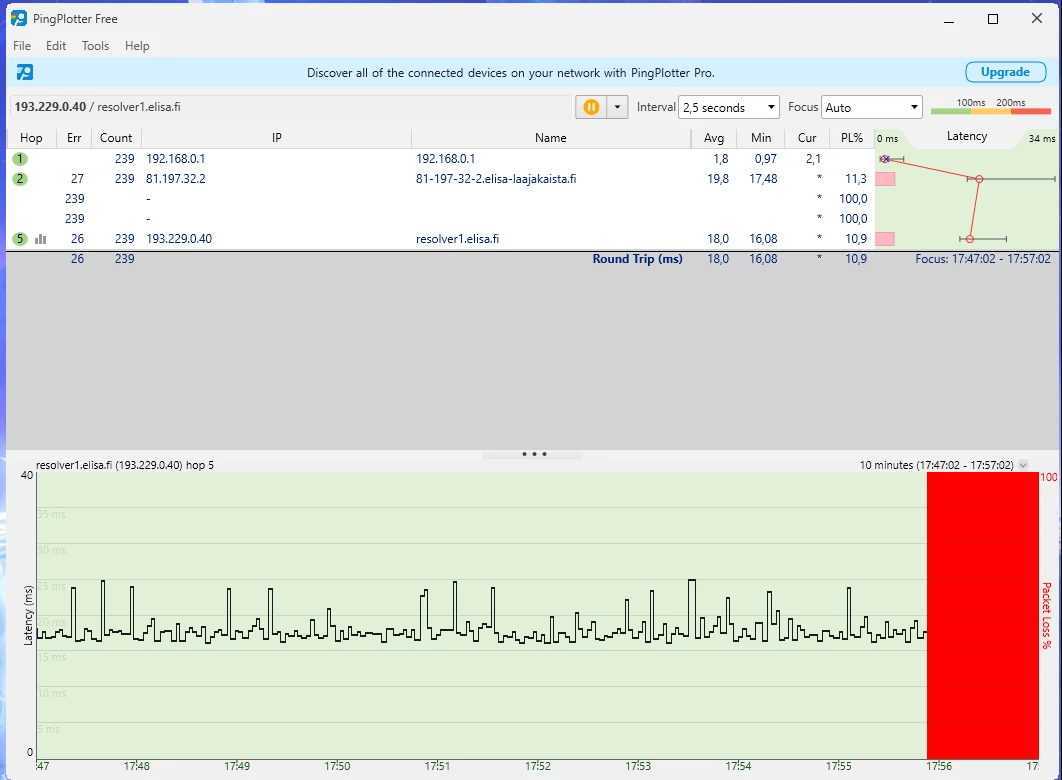Open the File menu
The image size is (1062, 780).
22,46
